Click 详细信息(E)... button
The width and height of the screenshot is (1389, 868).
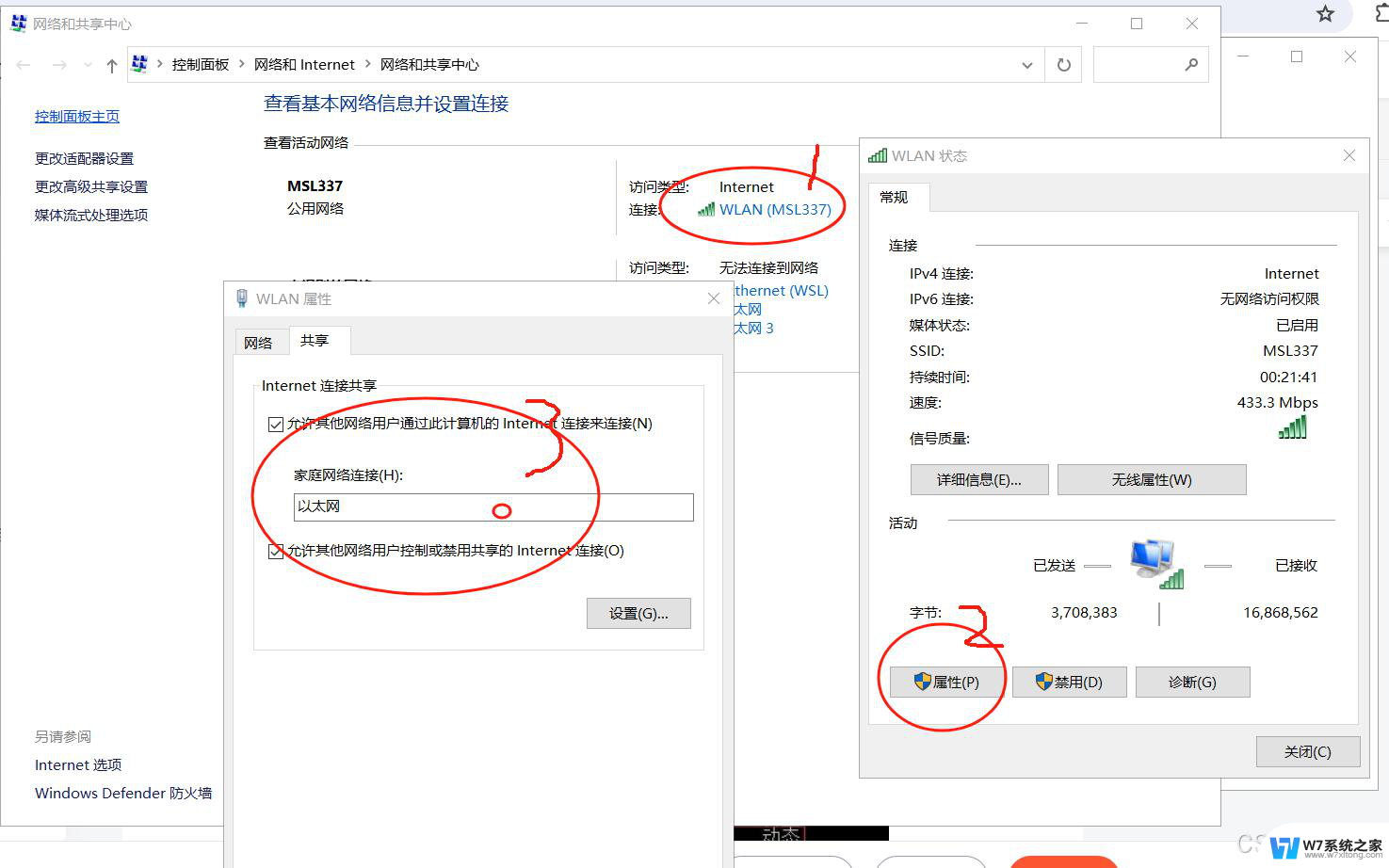979,480
